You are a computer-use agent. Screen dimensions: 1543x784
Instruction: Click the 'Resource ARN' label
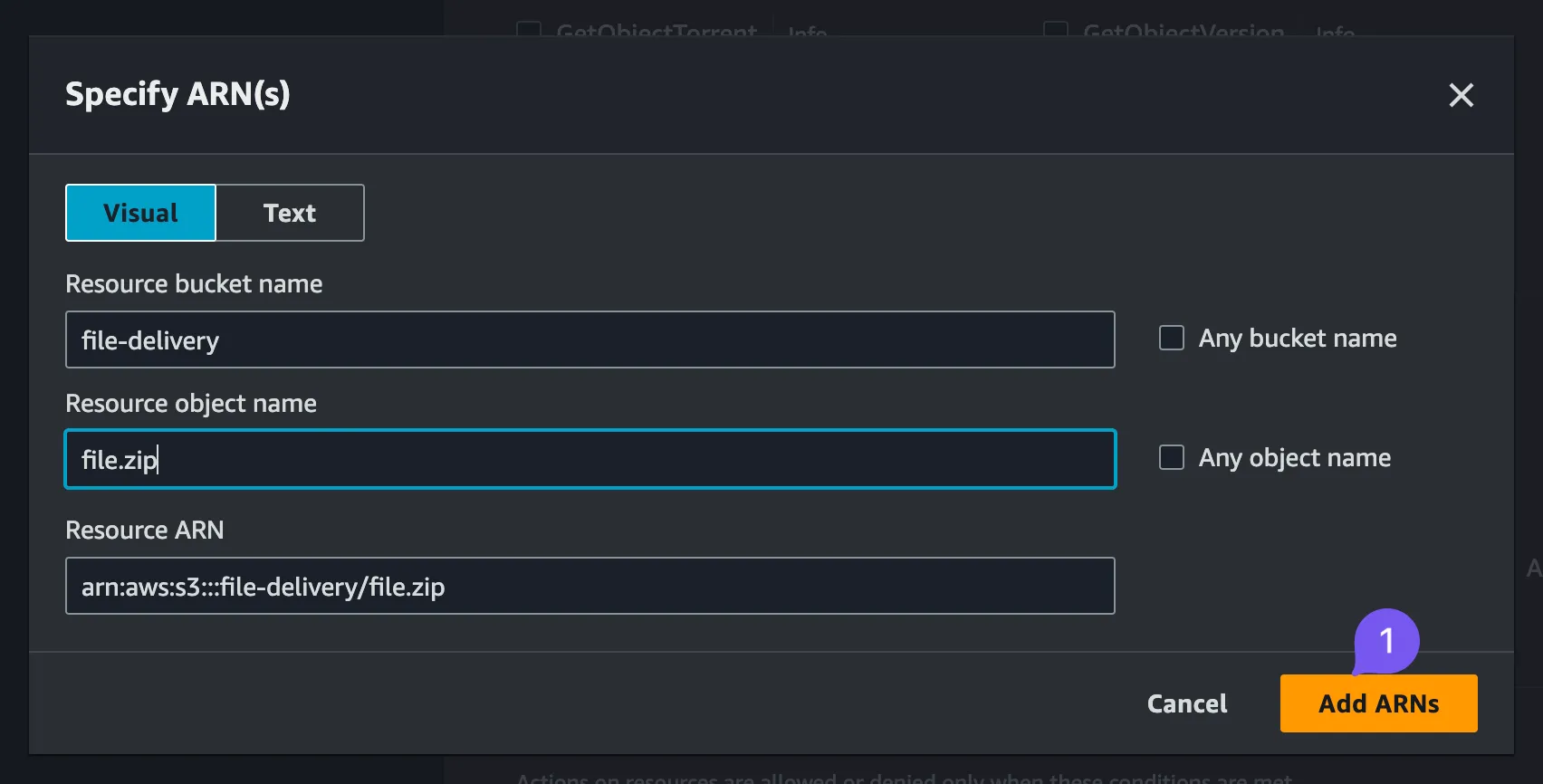(x=145, y=530)
